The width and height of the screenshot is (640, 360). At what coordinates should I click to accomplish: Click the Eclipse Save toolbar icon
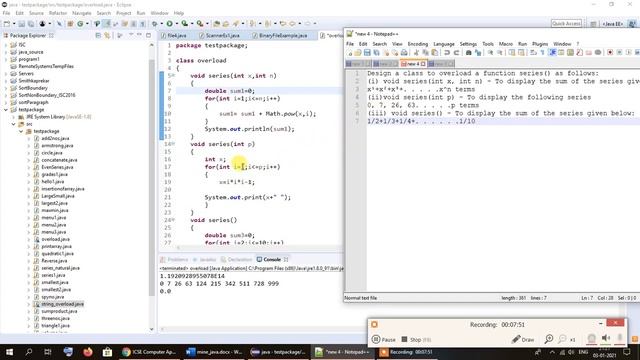[22, 24]
